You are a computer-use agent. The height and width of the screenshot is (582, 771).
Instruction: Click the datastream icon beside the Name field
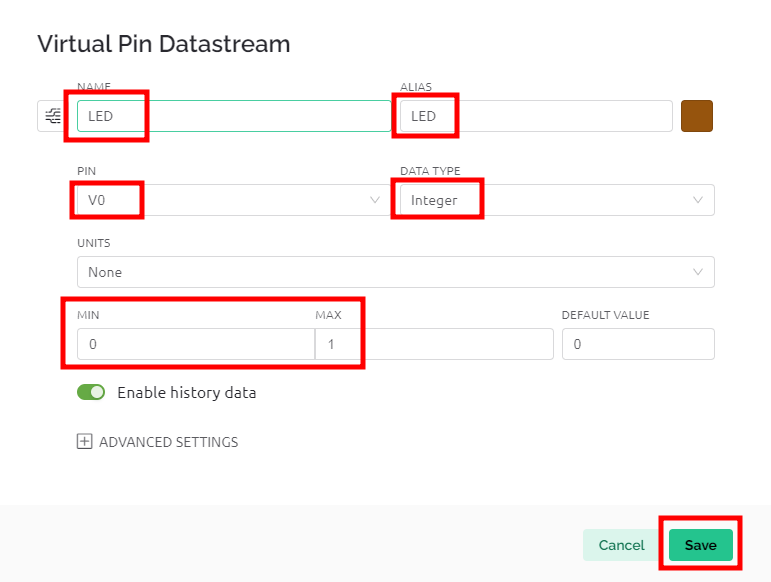[53, 116]
